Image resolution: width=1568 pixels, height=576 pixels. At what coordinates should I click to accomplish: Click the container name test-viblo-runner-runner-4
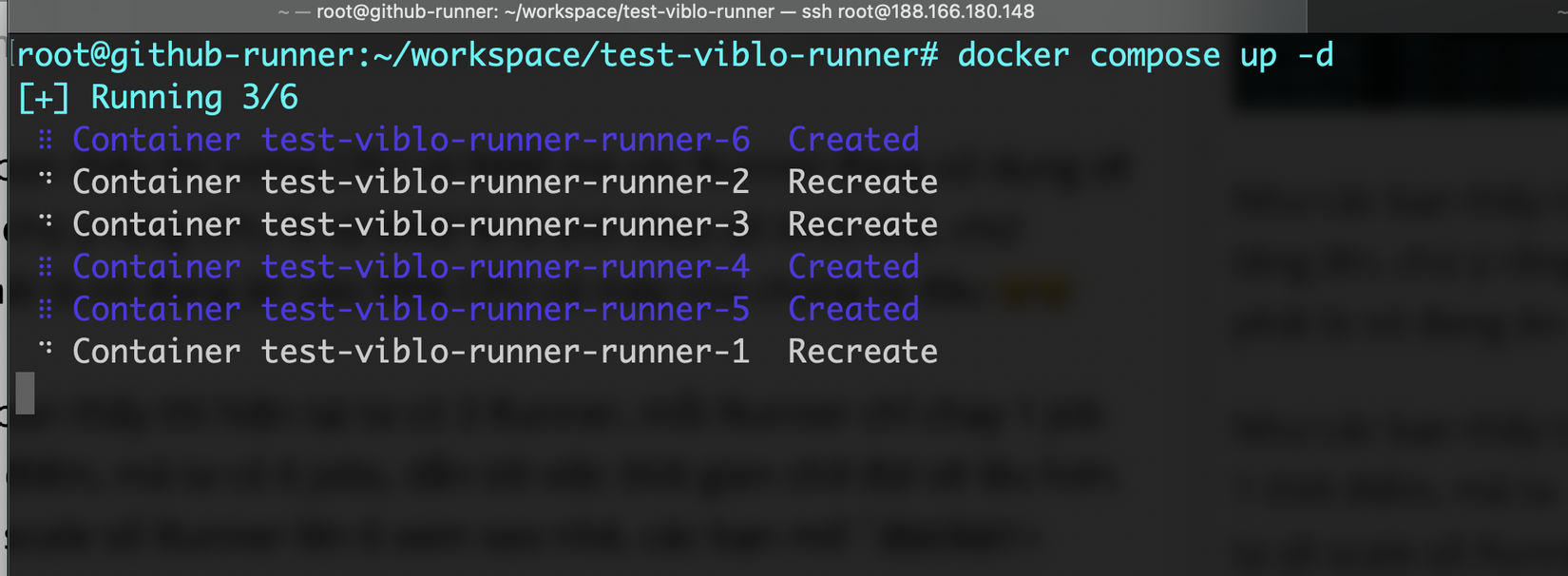point(505,267)
